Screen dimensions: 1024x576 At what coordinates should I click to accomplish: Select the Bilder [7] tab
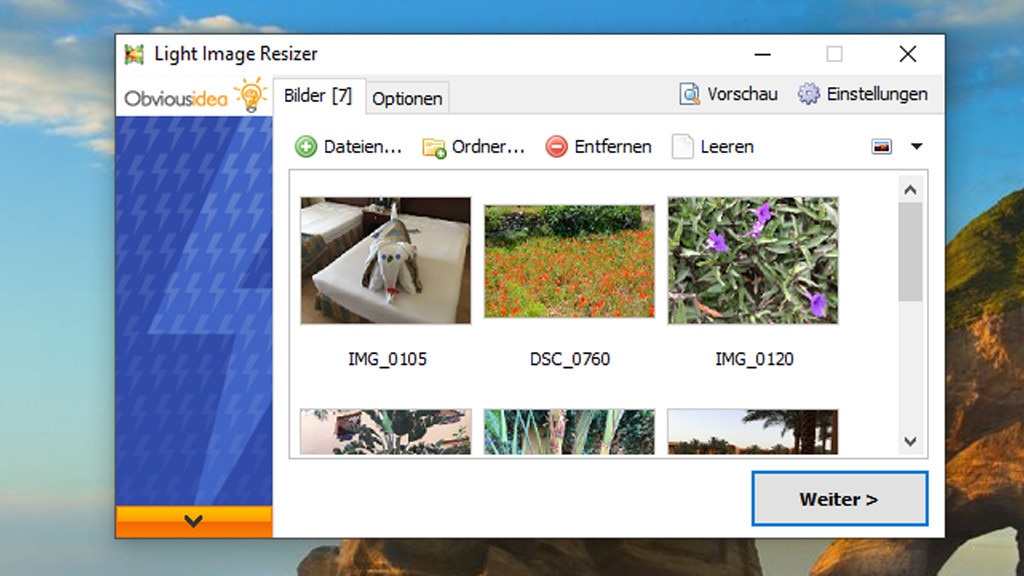(x=318, y=95)
